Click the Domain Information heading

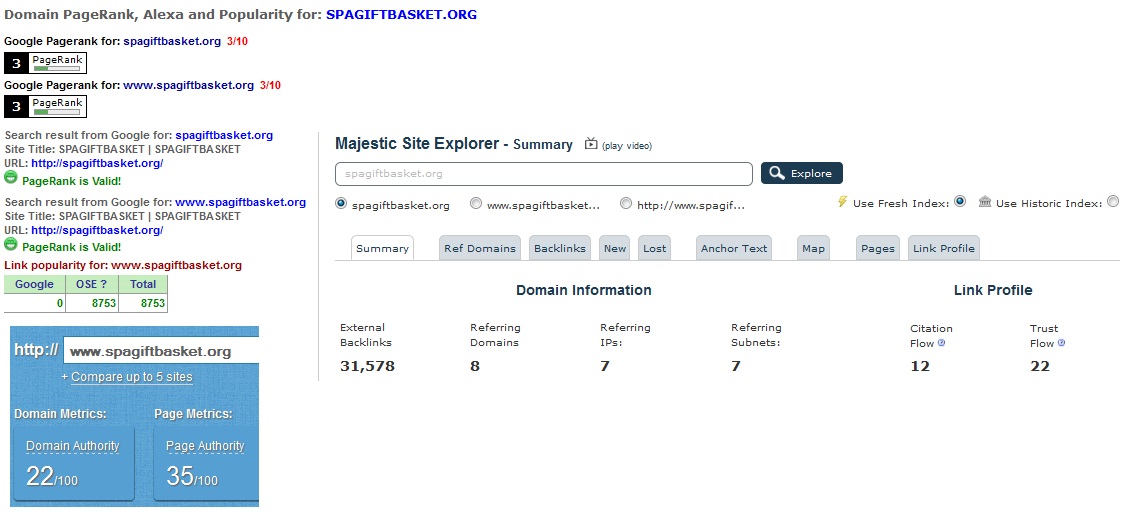coord(584,290)
